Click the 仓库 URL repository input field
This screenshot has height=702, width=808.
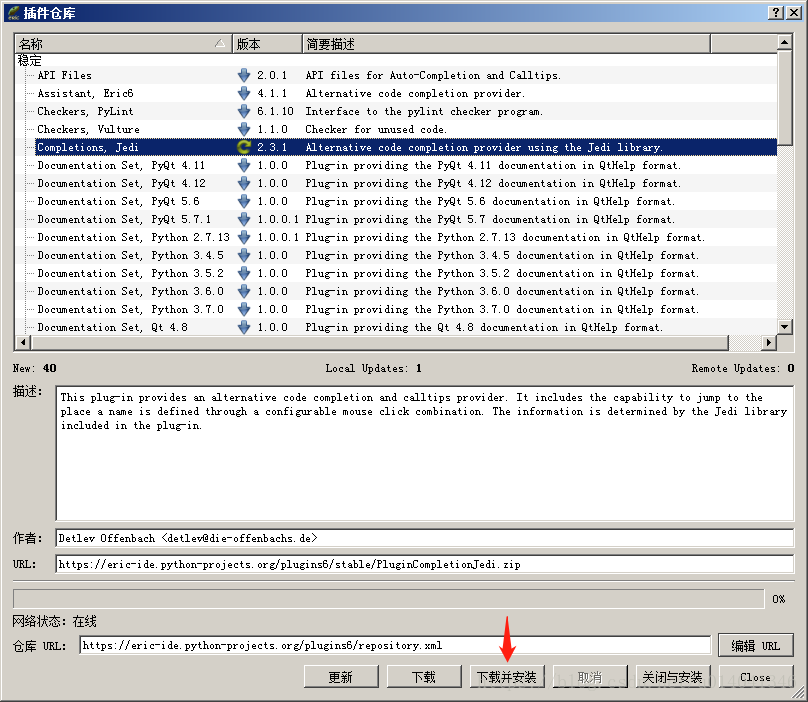pyautogui.click(x=395, y=645)
